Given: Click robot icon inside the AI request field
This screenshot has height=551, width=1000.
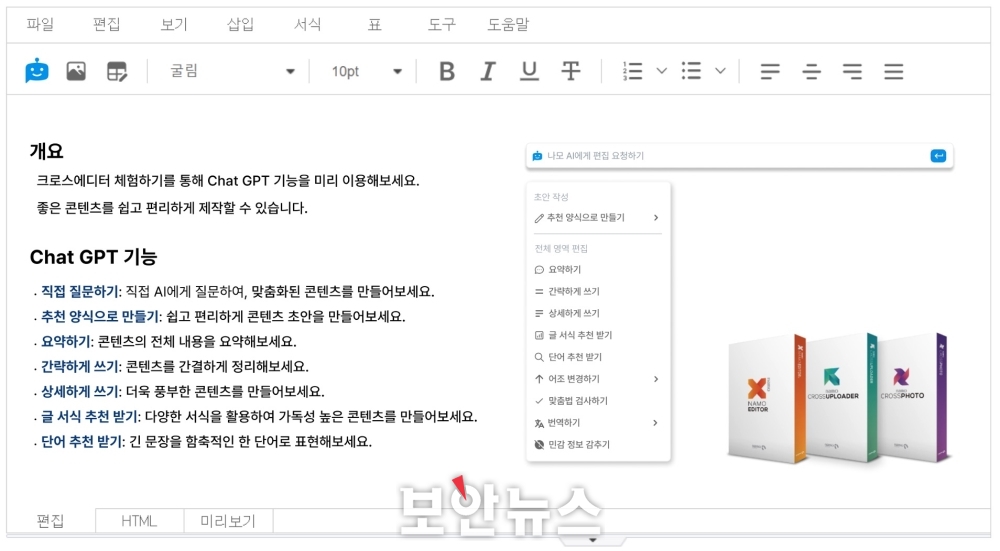Looking at the screenshot, I should tap(537, 156).
